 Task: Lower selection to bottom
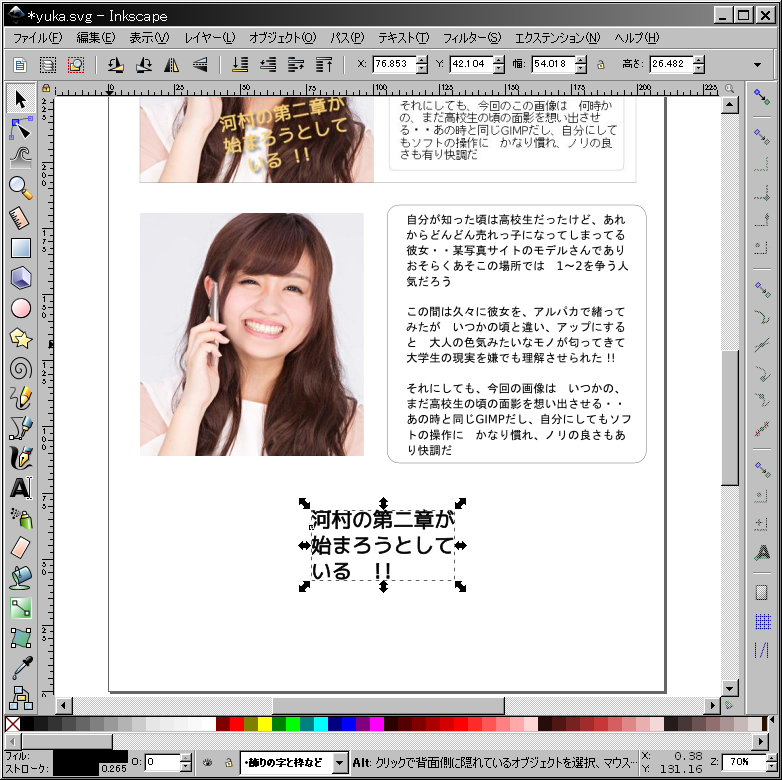point(240,64)
